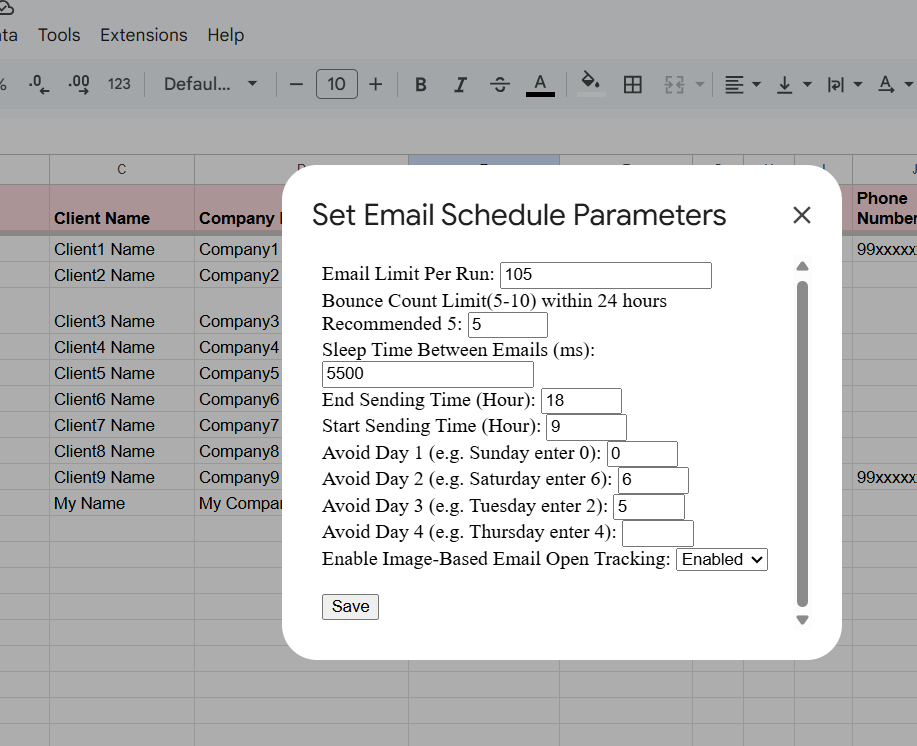The width and height of the screenshot is (917, 746).
Task: Select the Client8 Name cell
Action: (x=122, y=451)
